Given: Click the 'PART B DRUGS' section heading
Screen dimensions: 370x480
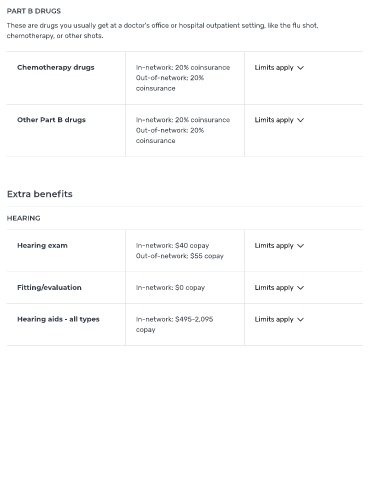Looking at the screenshot, I should [x=34, y=11].
